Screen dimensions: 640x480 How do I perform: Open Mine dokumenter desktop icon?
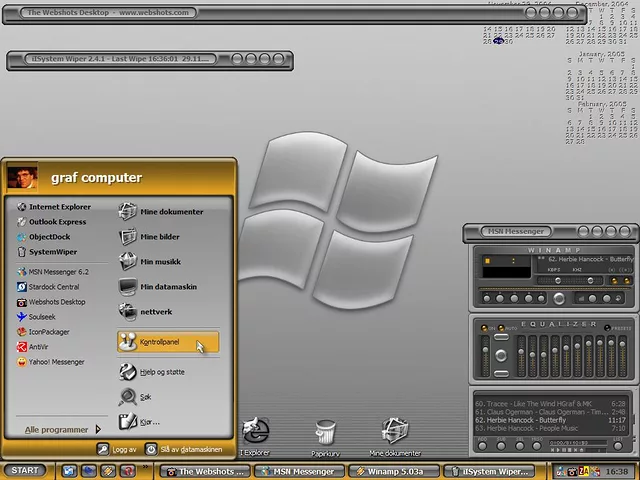395,437
